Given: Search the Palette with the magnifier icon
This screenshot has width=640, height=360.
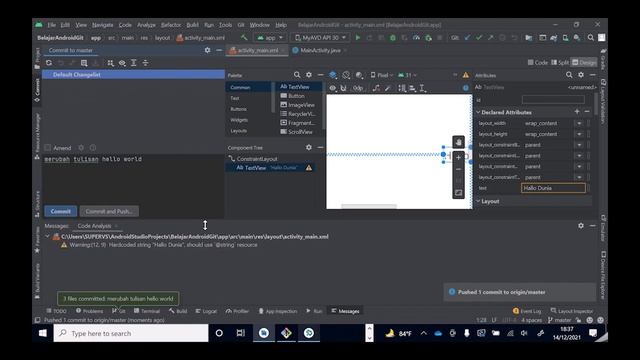Looking at the screenshot, I should coord(297,75).
